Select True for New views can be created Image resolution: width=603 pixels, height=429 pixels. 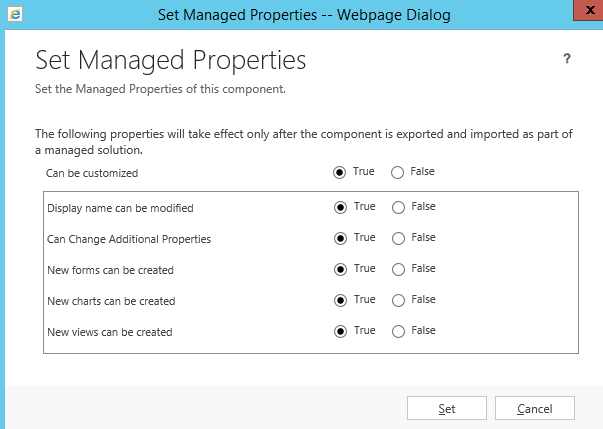(x=340, y=331)
